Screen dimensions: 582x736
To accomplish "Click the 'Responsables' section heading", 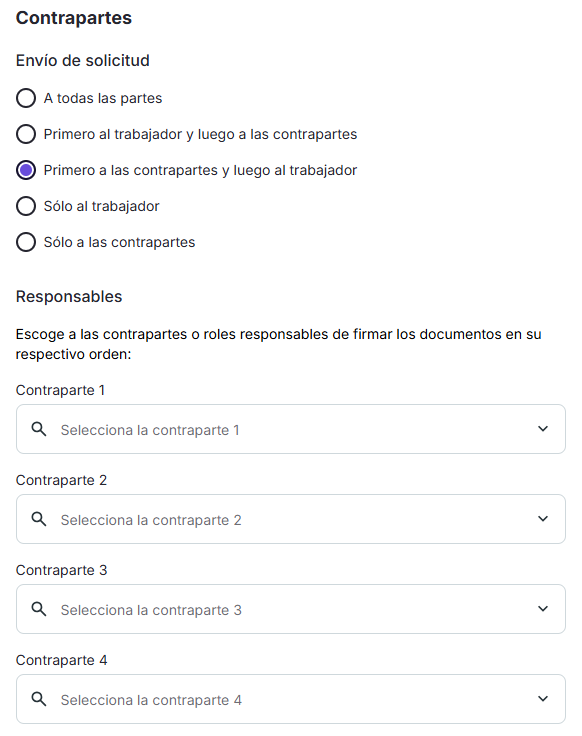I will pyautogui.click(x=69, y=297).
